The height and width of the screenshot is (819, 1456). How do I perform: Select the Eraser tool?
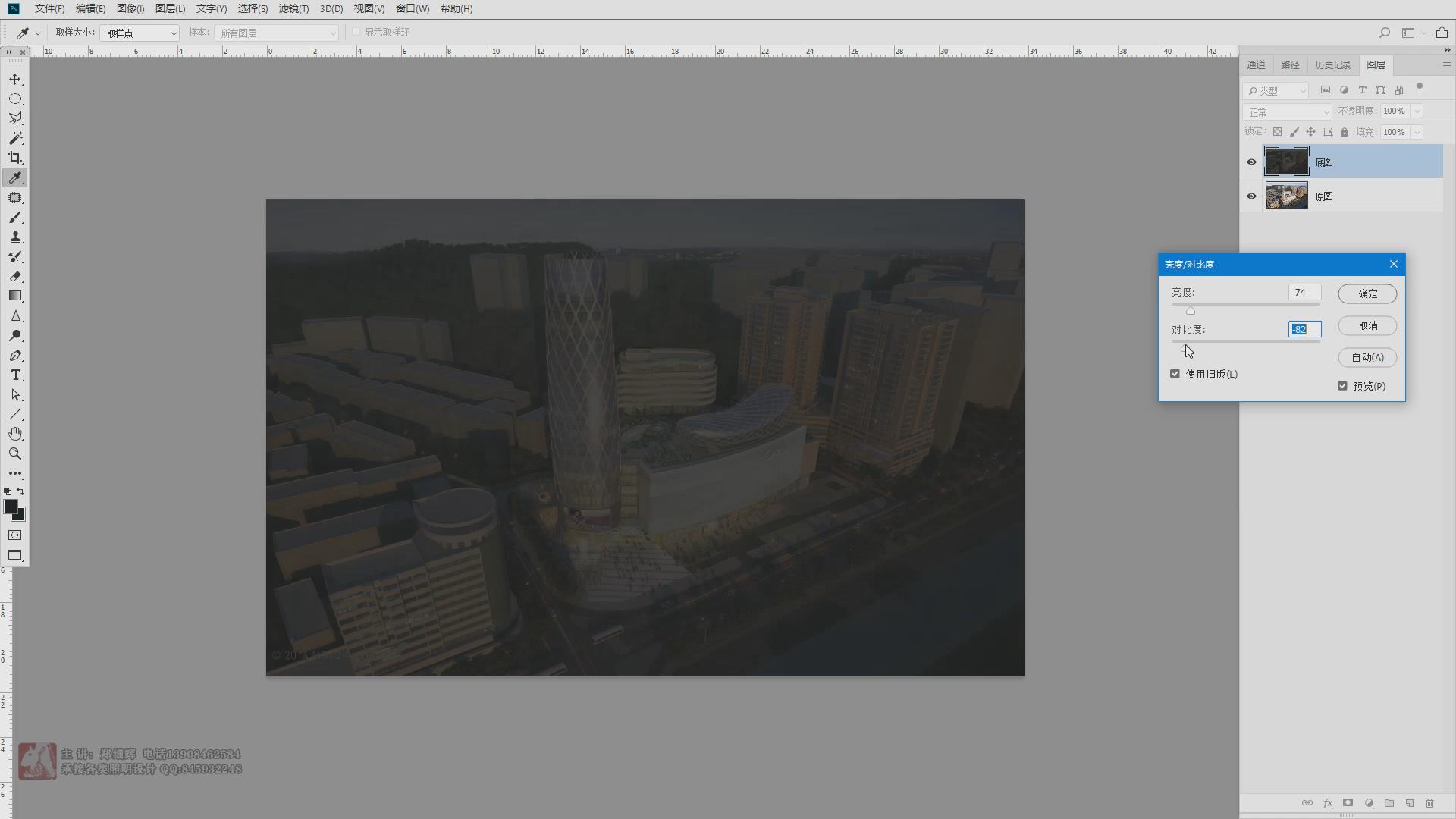(x=15, y=277)
